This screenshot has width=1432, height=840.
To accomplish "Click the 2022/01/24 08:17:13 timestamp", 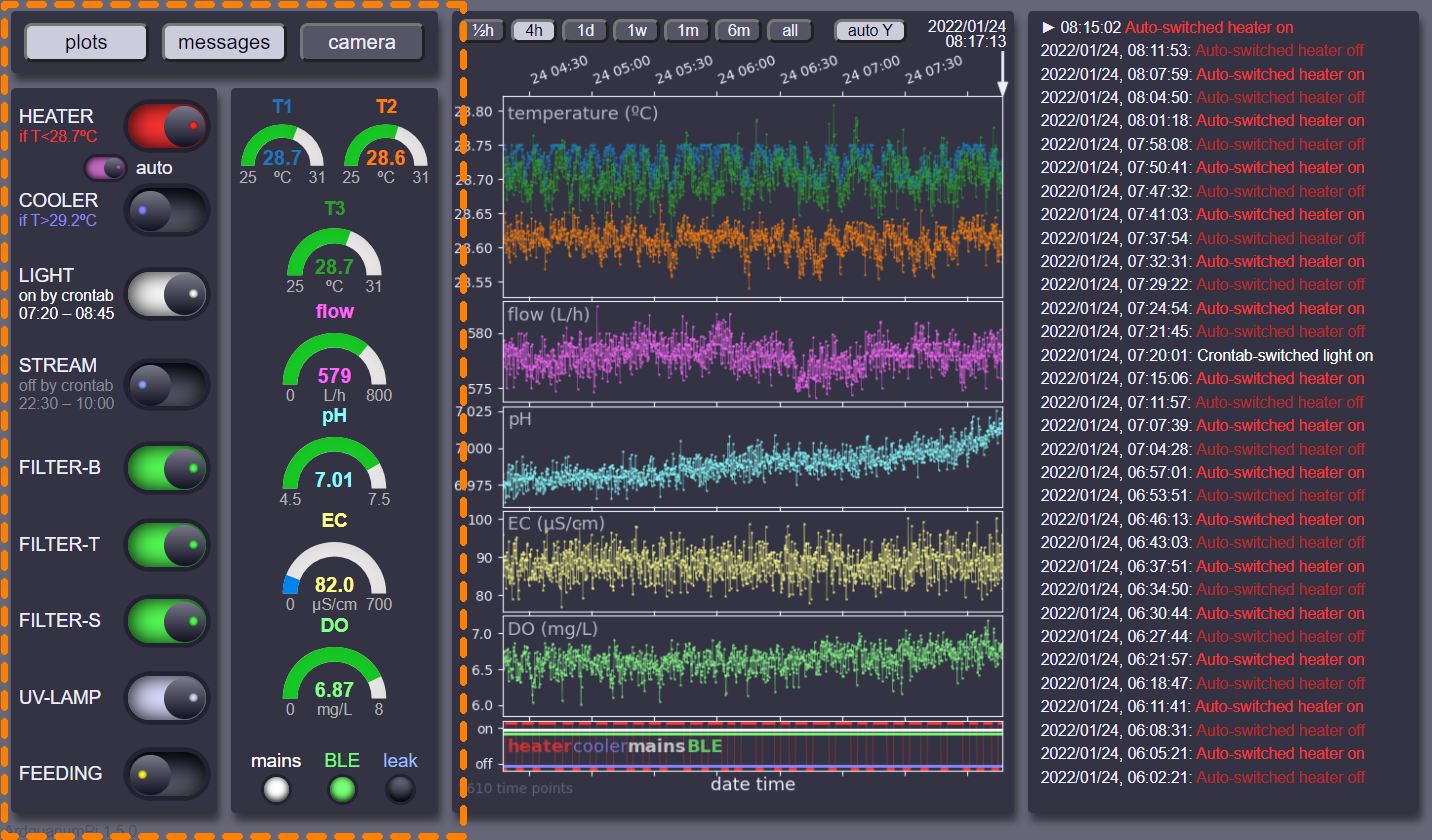I will point(967,33).
